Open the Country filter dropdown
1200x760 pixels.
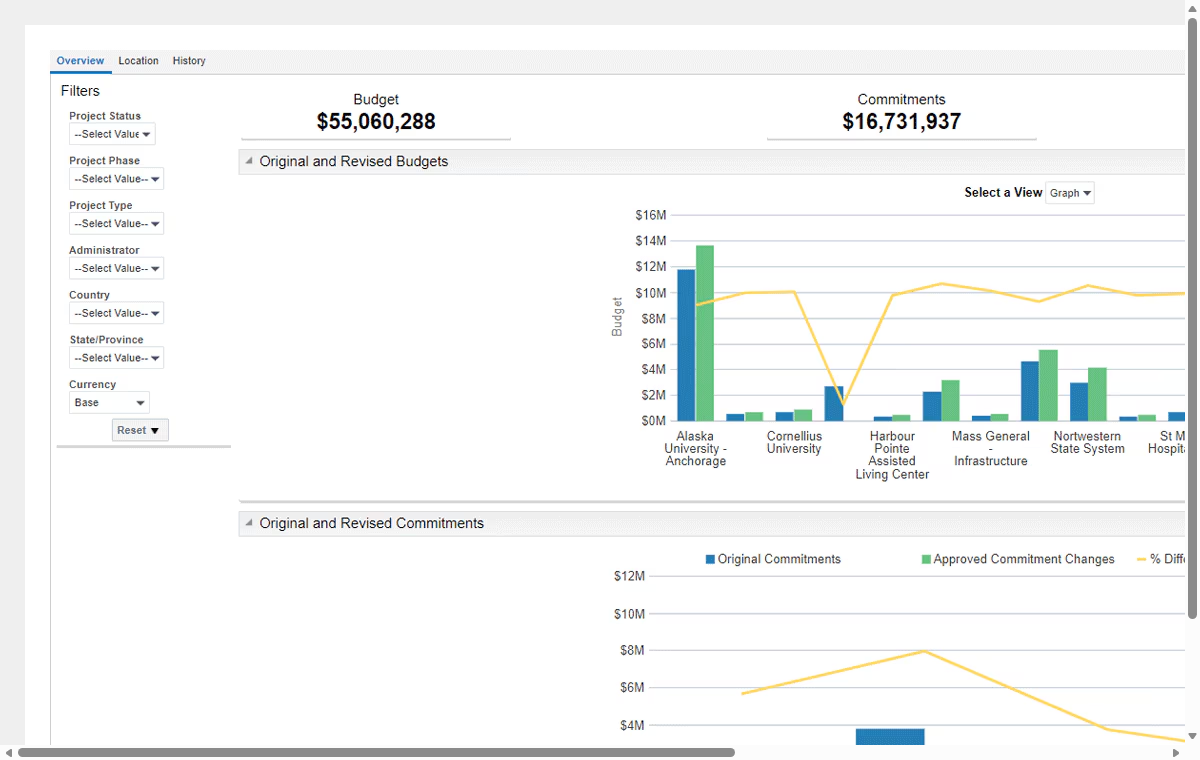click(116, 313)
